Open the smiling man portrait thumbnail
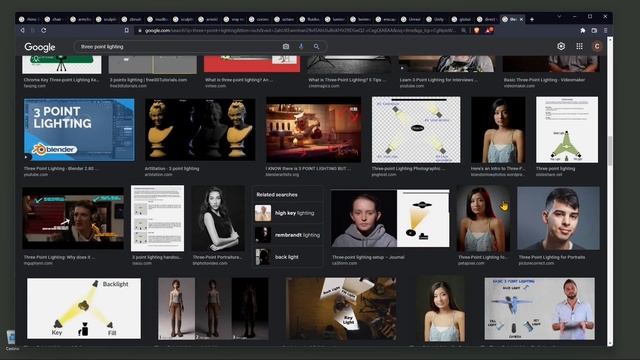This screenshot has width=640, height=360. pos(558,218)
